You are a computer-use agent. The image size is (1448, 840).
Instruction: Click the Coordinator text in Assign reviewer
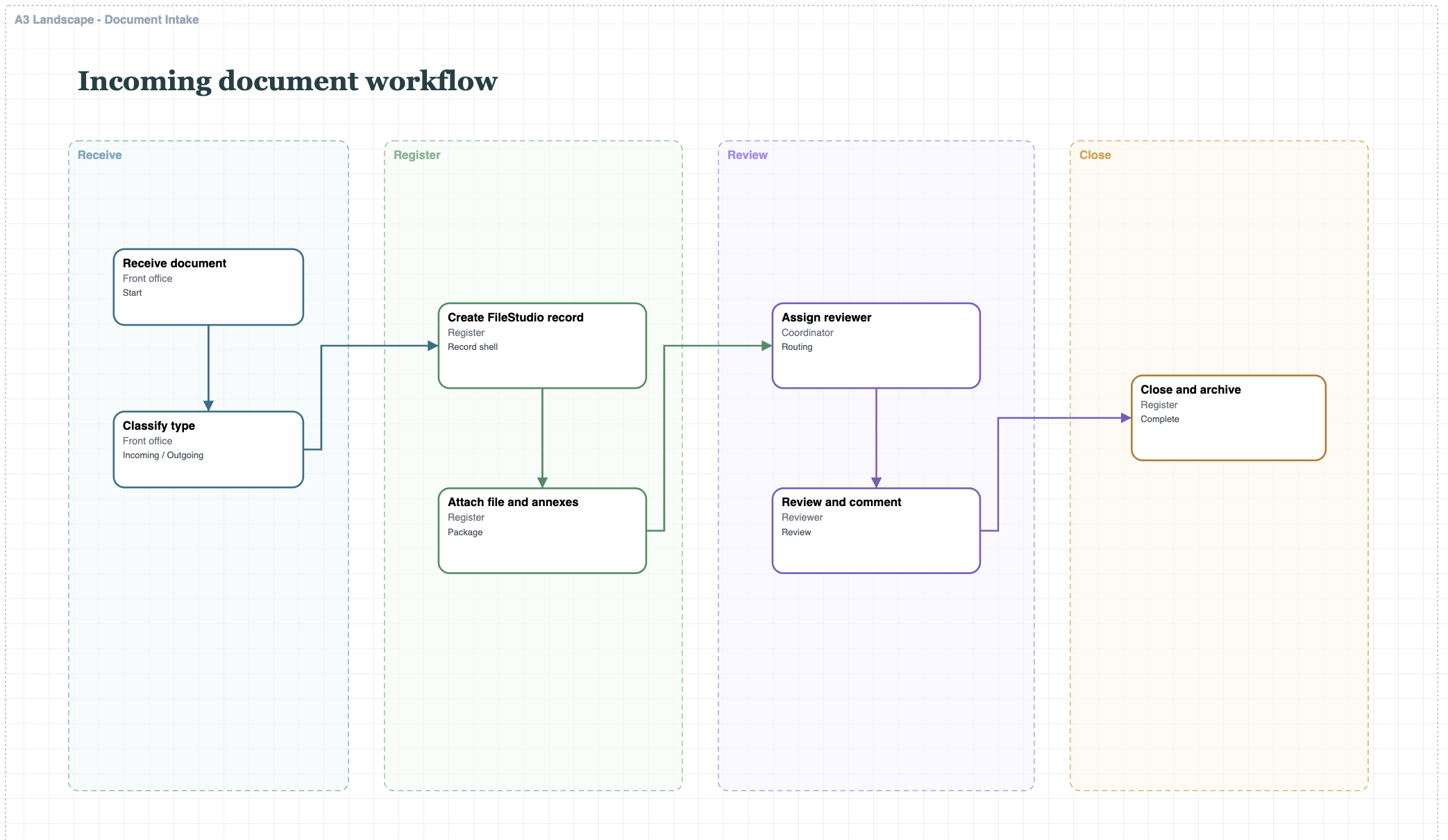point(807,333)
